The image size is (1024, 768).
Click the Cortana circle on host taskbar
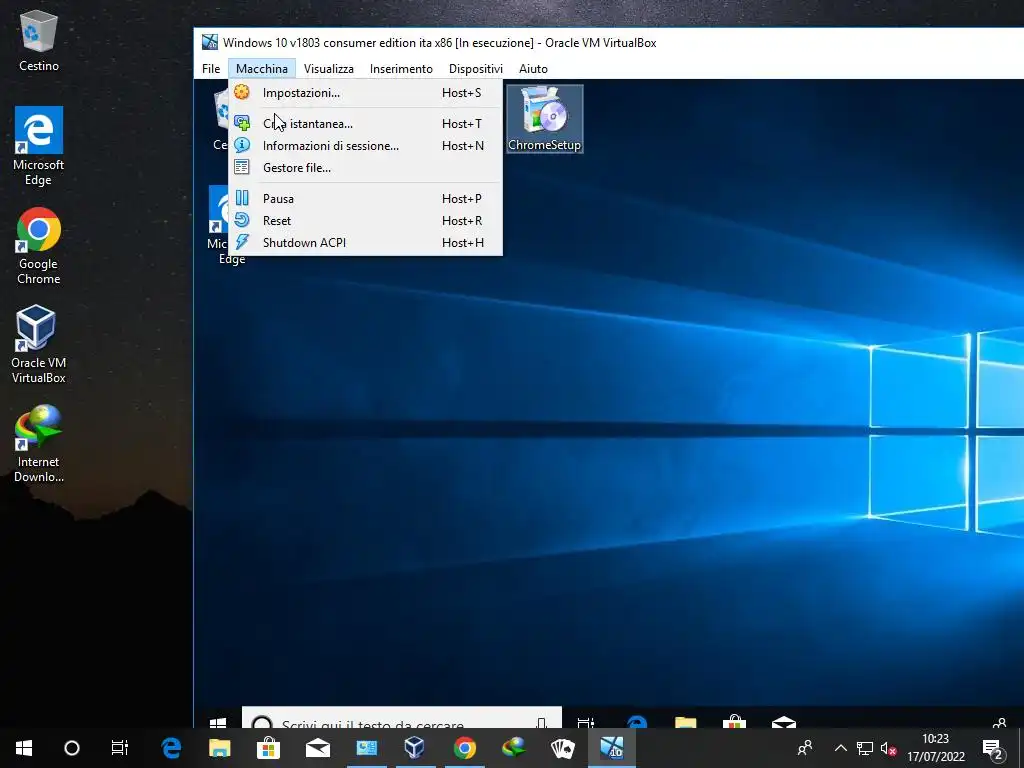pyautogui.click(x=72, y=748)
